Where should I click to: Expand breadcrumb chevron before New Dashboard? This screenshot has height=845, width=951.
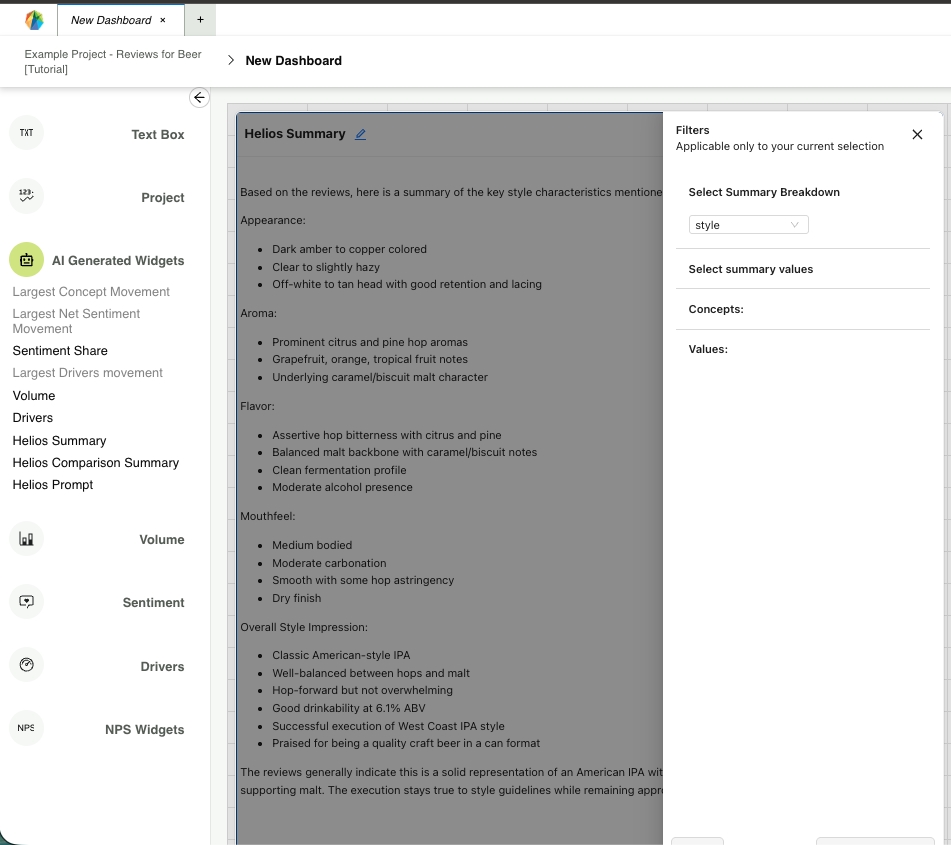tap(231, 61)
